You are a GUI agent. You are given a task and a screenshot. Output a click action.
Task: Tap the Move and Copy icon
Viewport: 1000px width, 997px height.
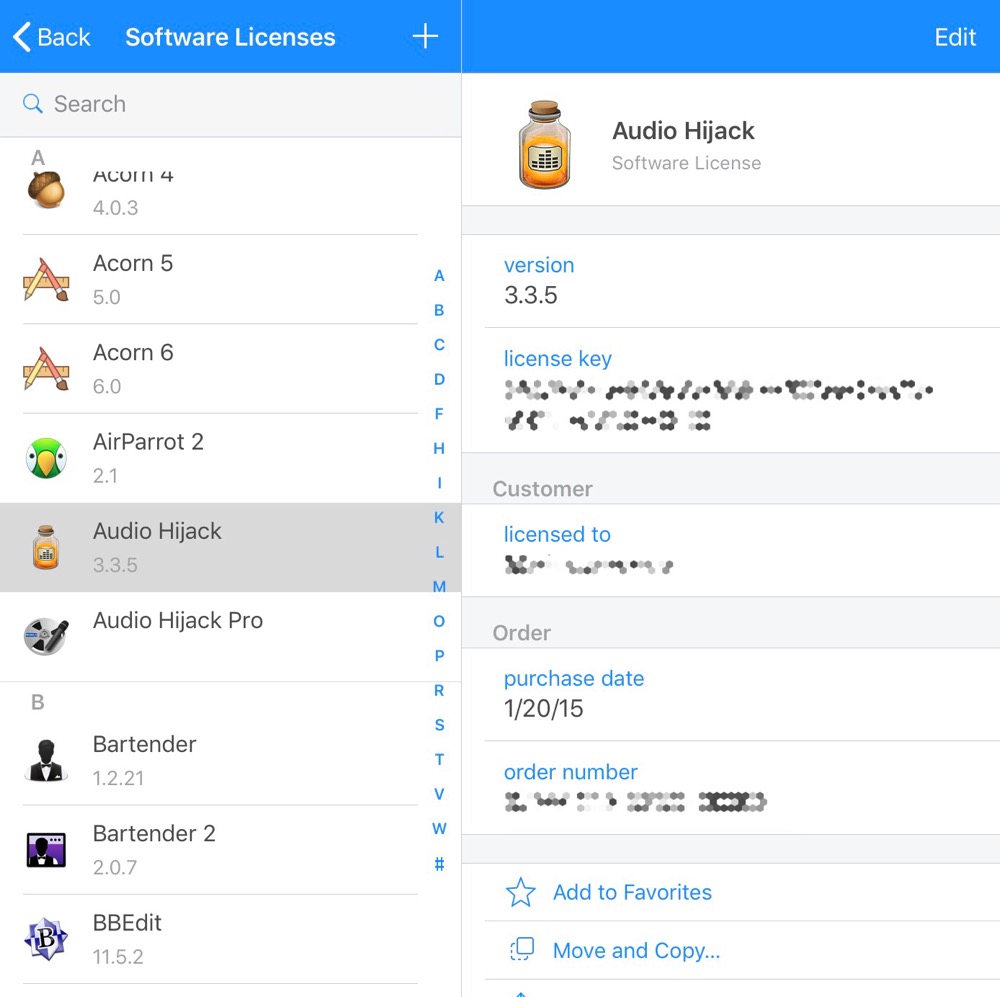(x=522, y=949)
